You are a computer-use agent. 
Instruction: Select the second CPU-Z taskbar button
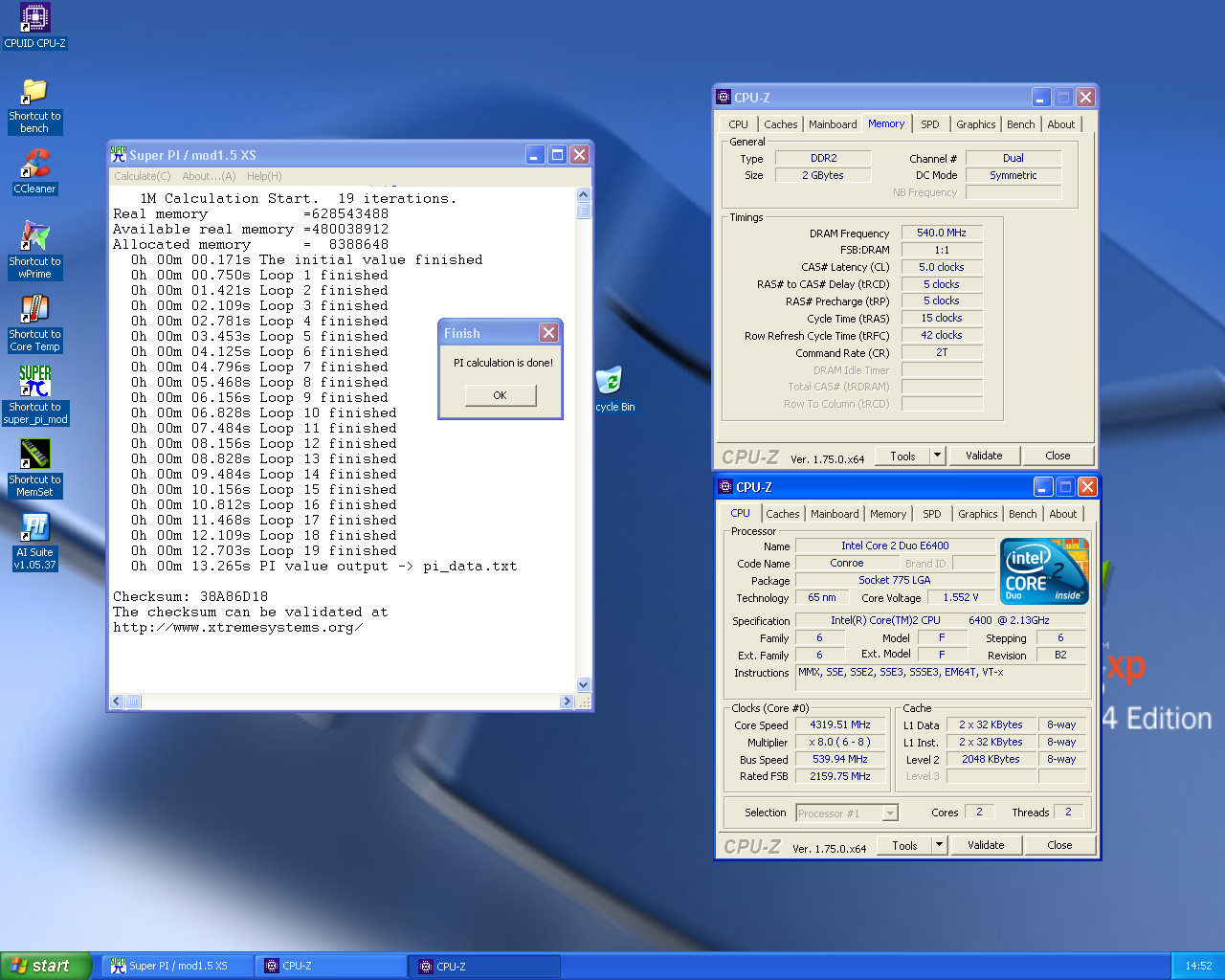(485, 966)
